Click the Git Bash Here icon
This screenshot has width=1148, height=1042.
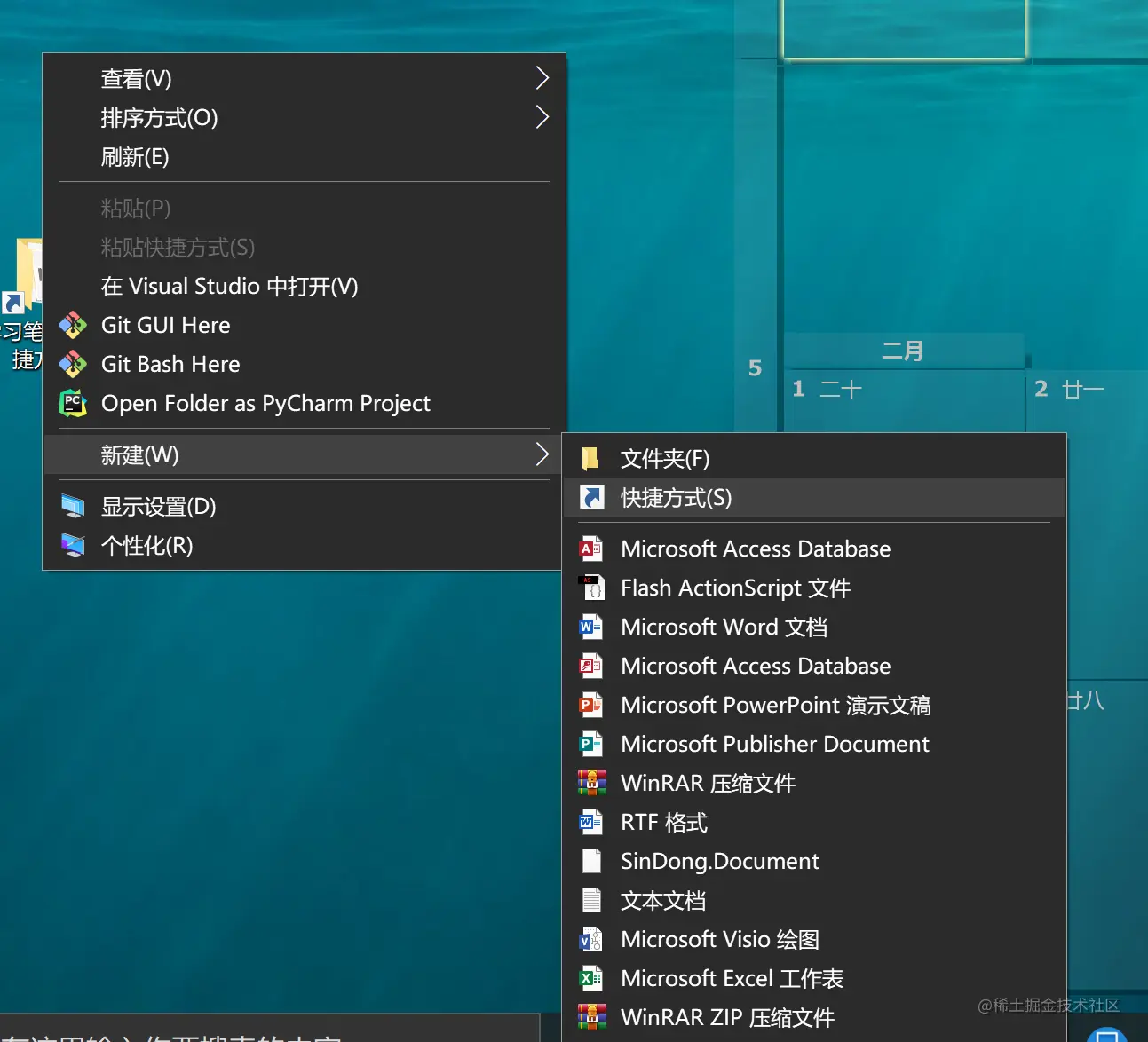73,364
